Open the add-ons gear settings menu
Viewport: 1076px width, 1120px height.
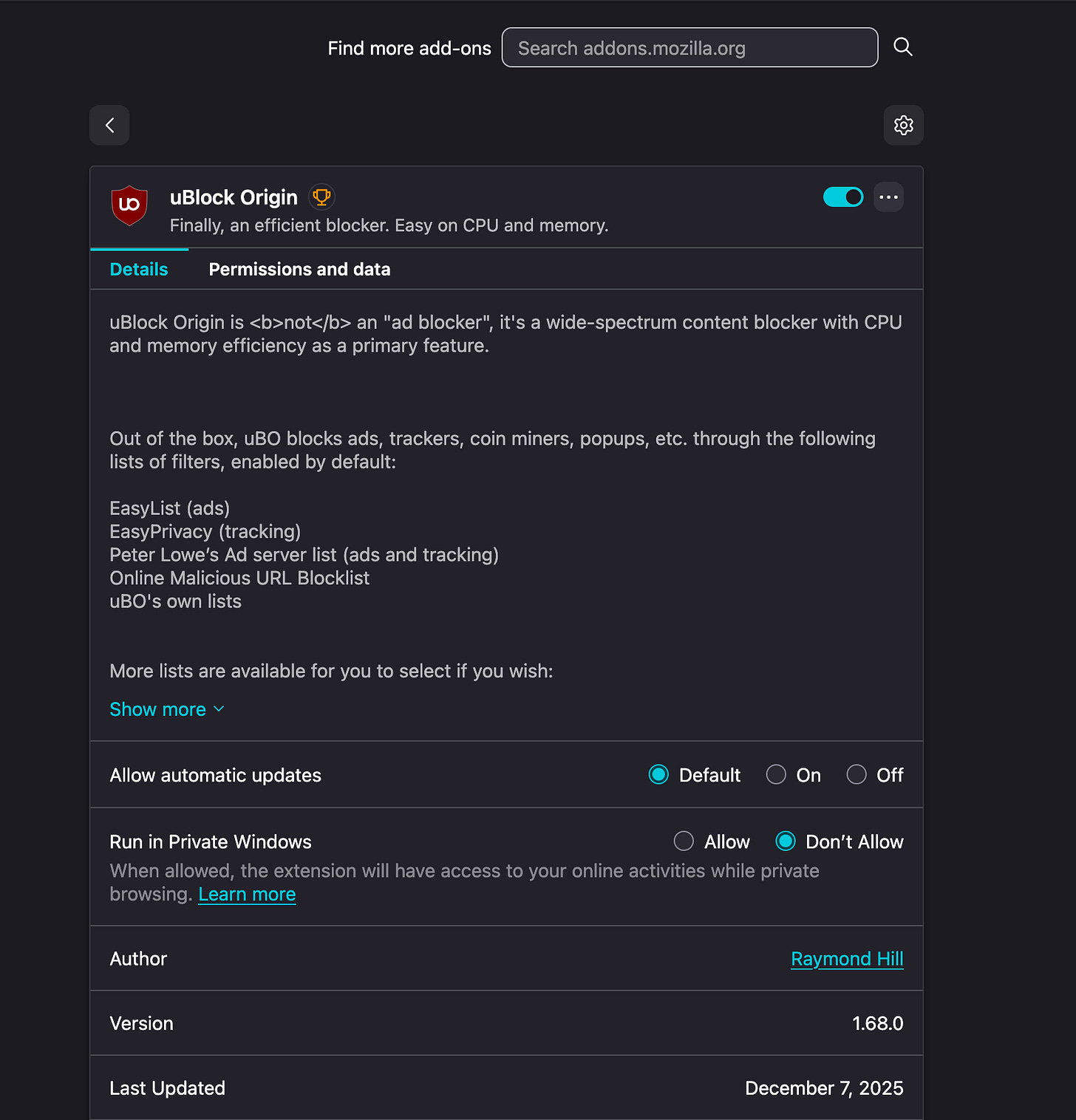[903, 126]
